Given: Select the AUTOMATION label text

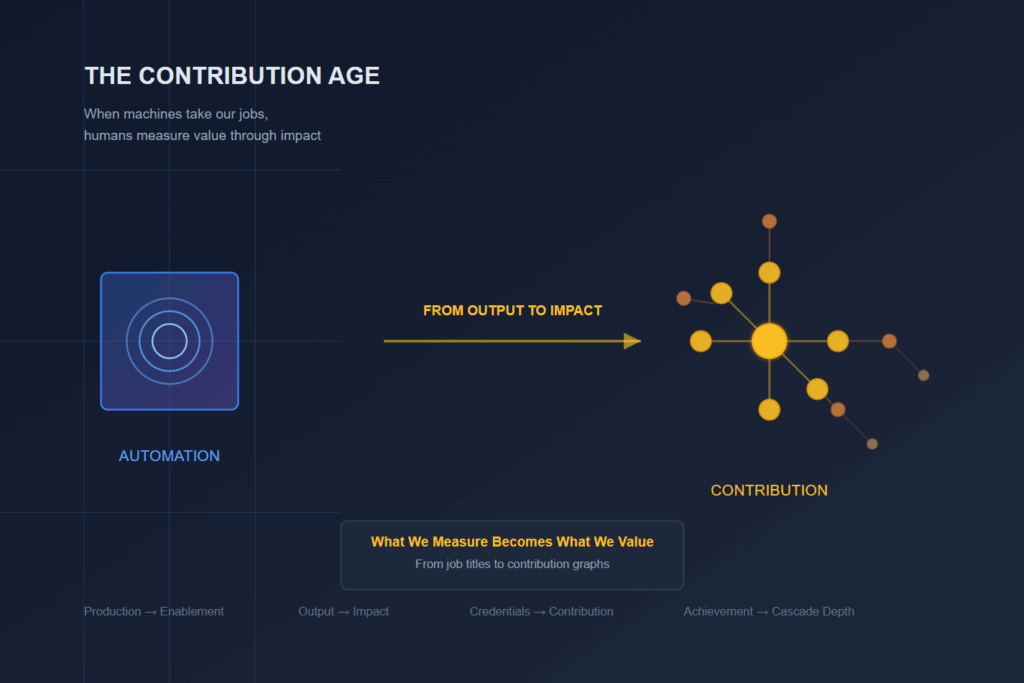Looking at the screenshot, I should (x=169, y=456).
